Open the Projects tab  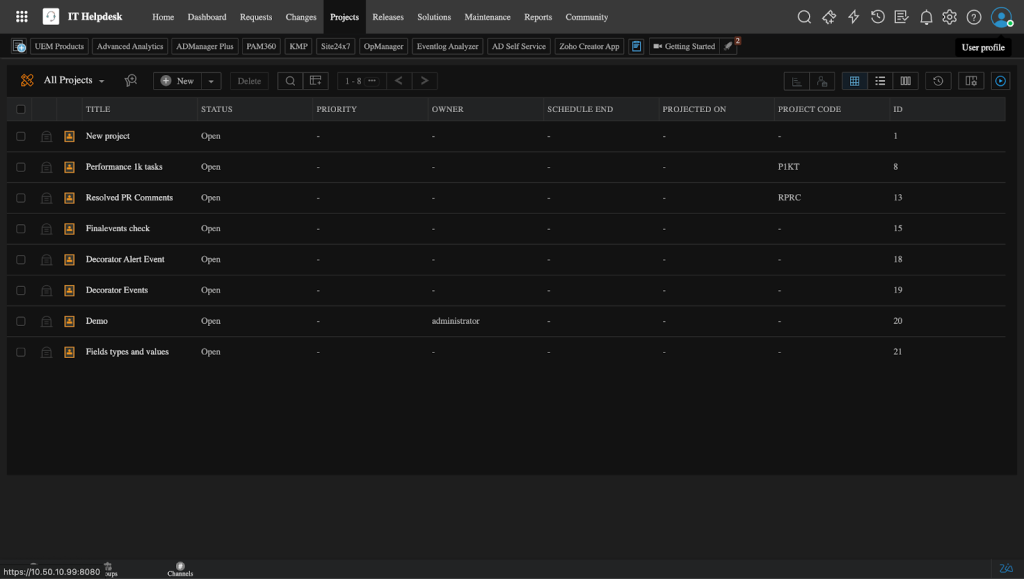click(x=344, y=17)
